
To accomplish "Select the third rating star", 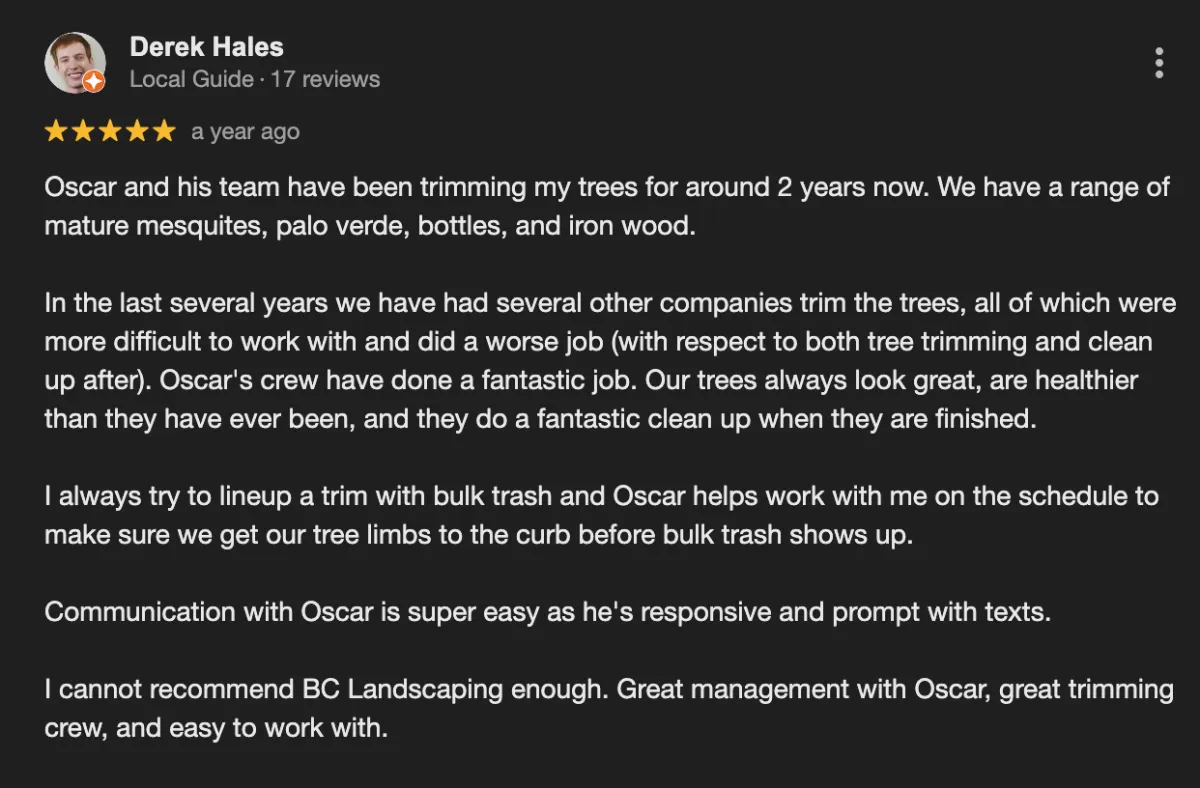I will 110,131.
